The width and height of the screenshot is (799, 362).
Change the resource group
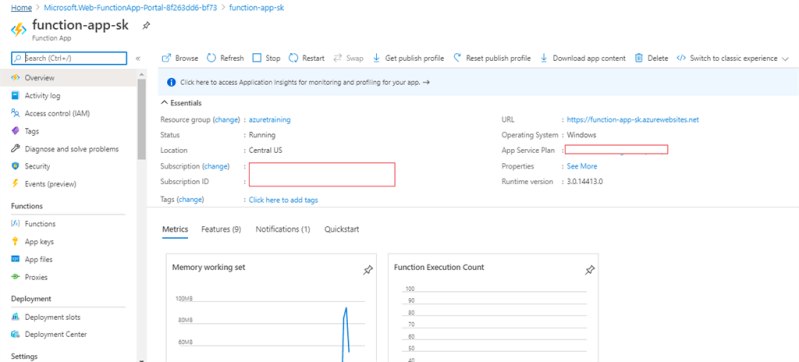tap(226, 120)
